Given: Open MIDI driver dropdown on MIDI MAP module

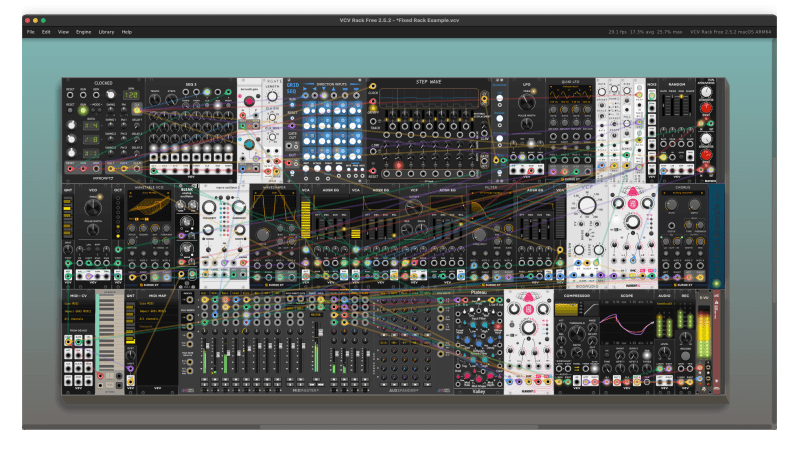Looking at the screenshot, I should [x=158, y=304].
